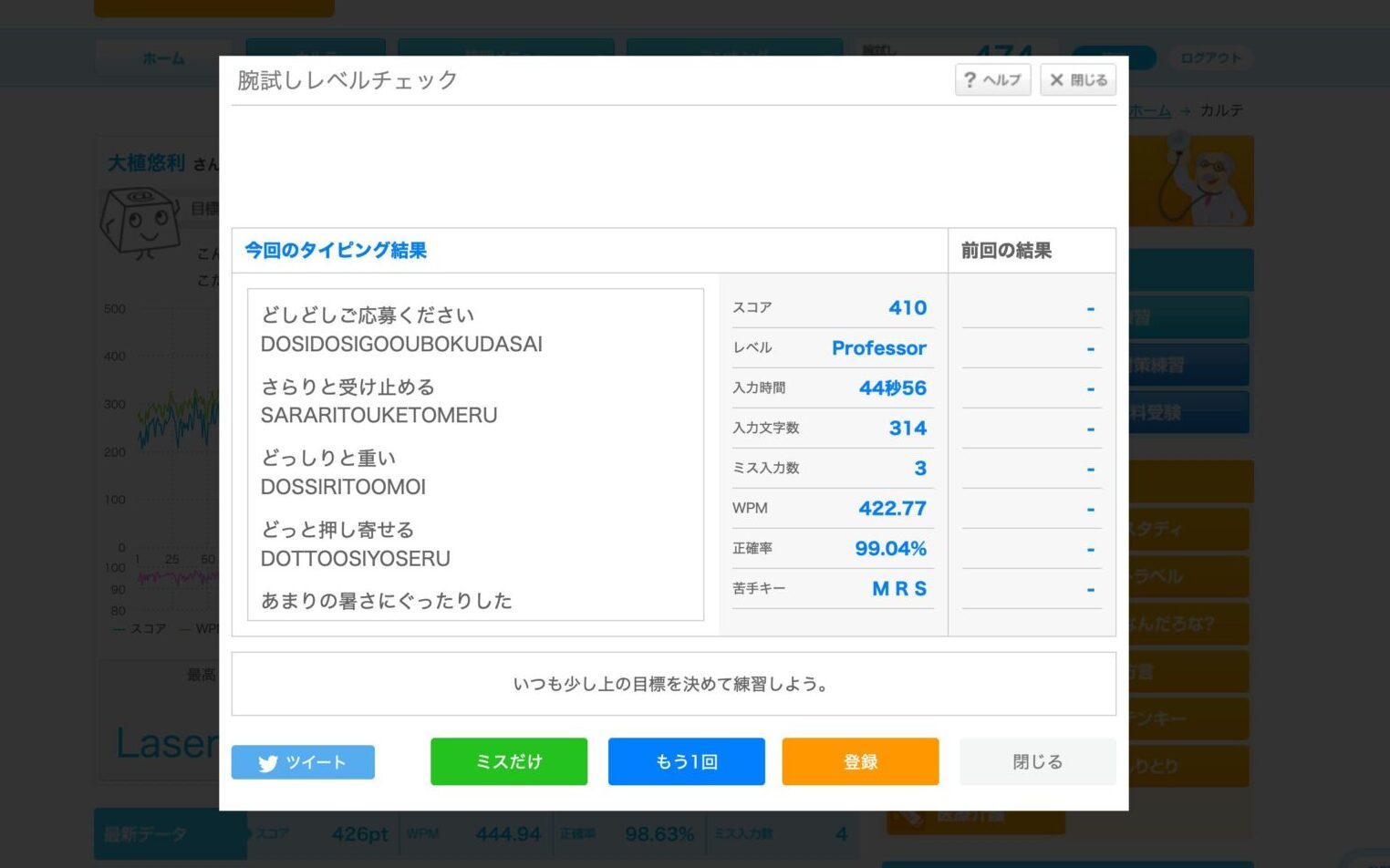Select the 前回の結果 column header
1390x868 pixels.
coord(1006,251)
